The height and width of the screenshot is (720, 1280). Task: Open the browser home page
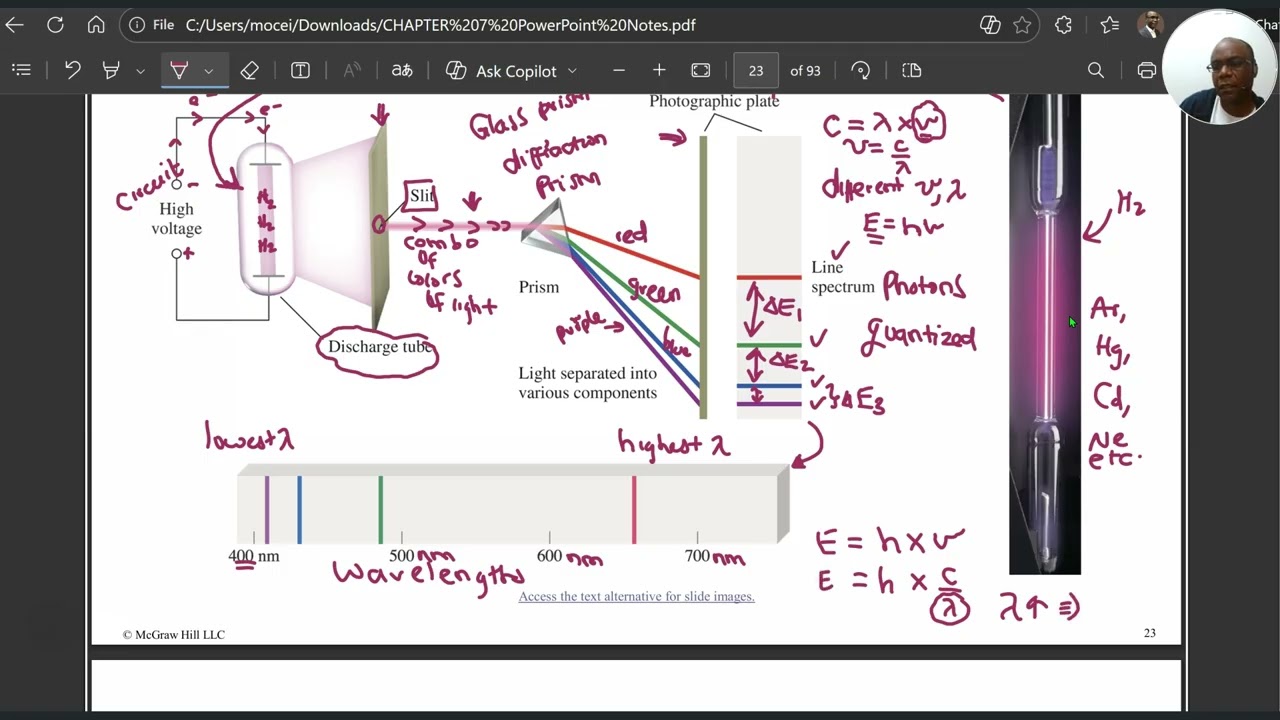coord(96,25)
